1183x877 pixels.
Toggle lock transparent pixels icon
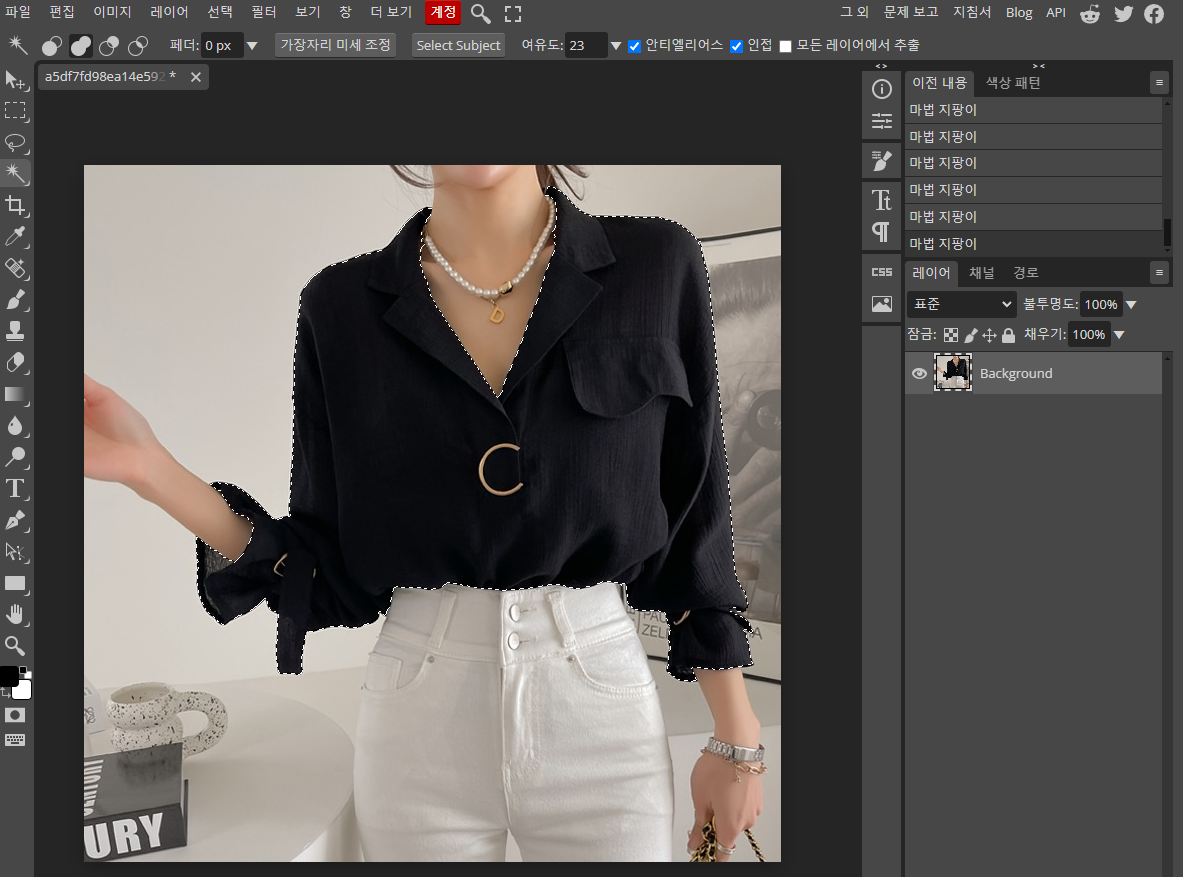(x=951, y=335)
